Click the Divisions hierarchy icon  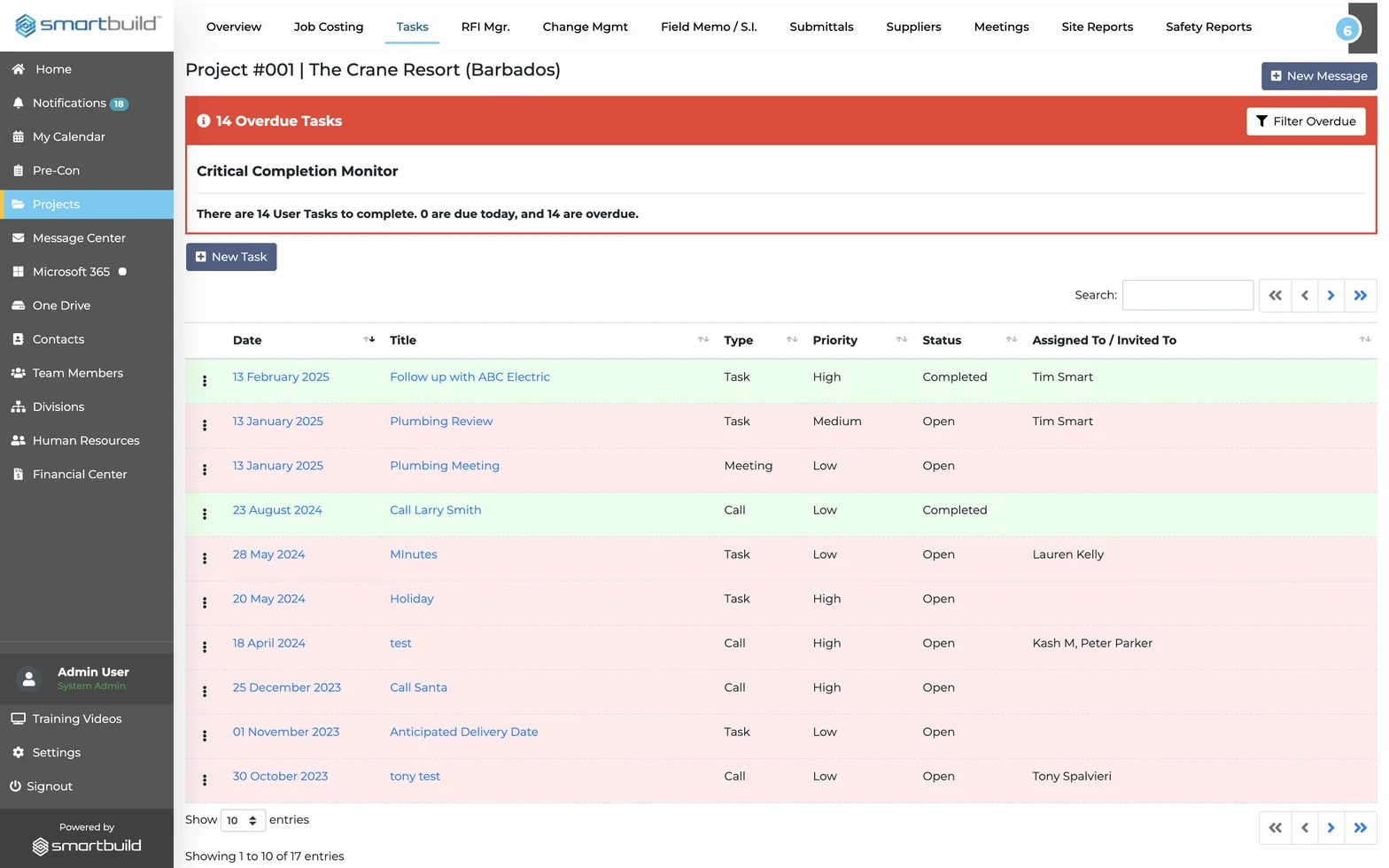pyautogui.click(x=18, y=407)
